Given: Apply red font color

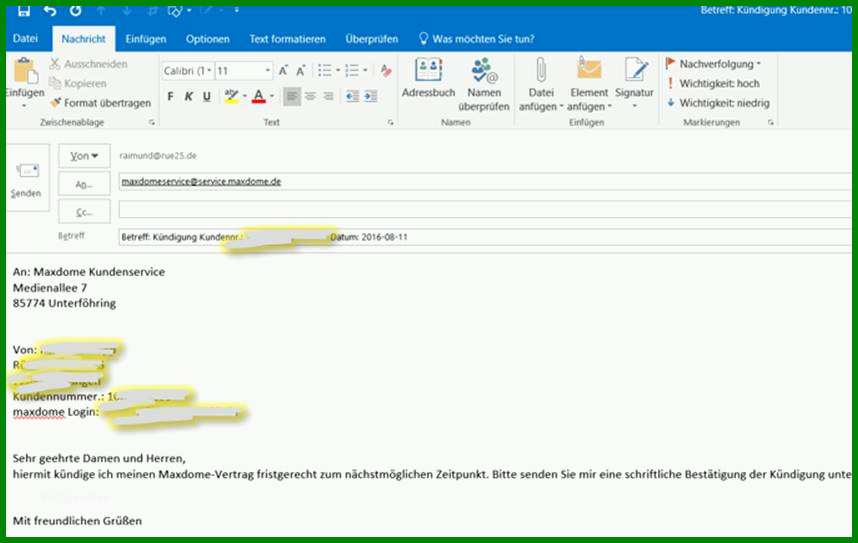Looking at the screenshot, I should pyautogui.click(x=259, y=97).
